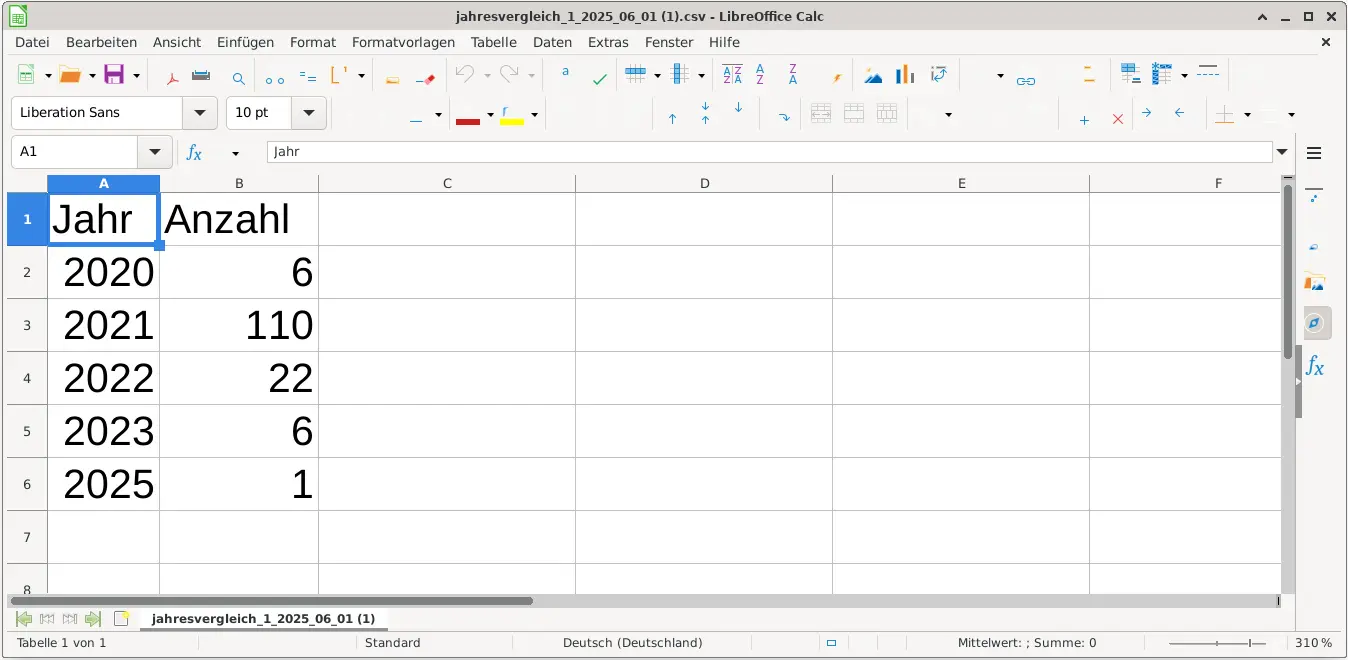Image resolution: width=1348 pixels, height=660 pixels.
Task: Toggle the sidebar hide handle
Action: [1298, 381]
